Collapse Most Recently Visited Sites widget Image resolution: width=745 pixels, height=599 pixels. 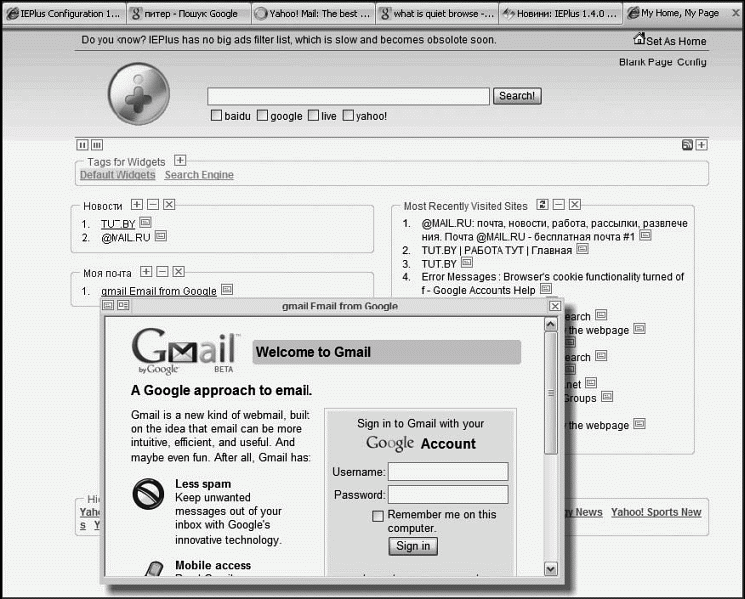559,204
